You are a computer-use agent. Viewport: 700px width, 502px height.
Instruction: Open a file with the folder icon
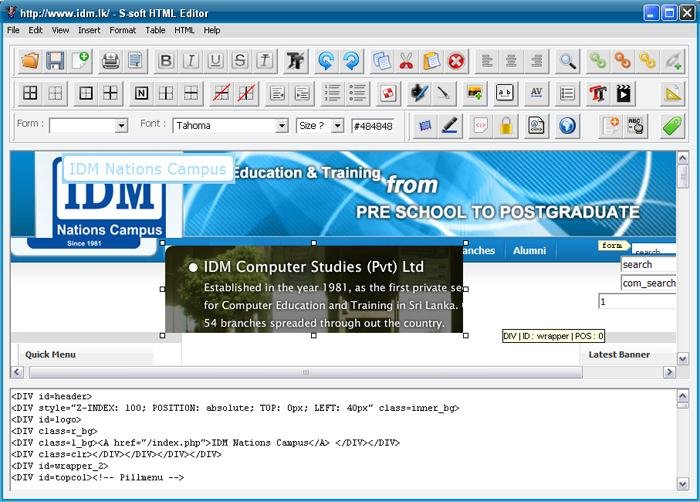pos(30,61)
